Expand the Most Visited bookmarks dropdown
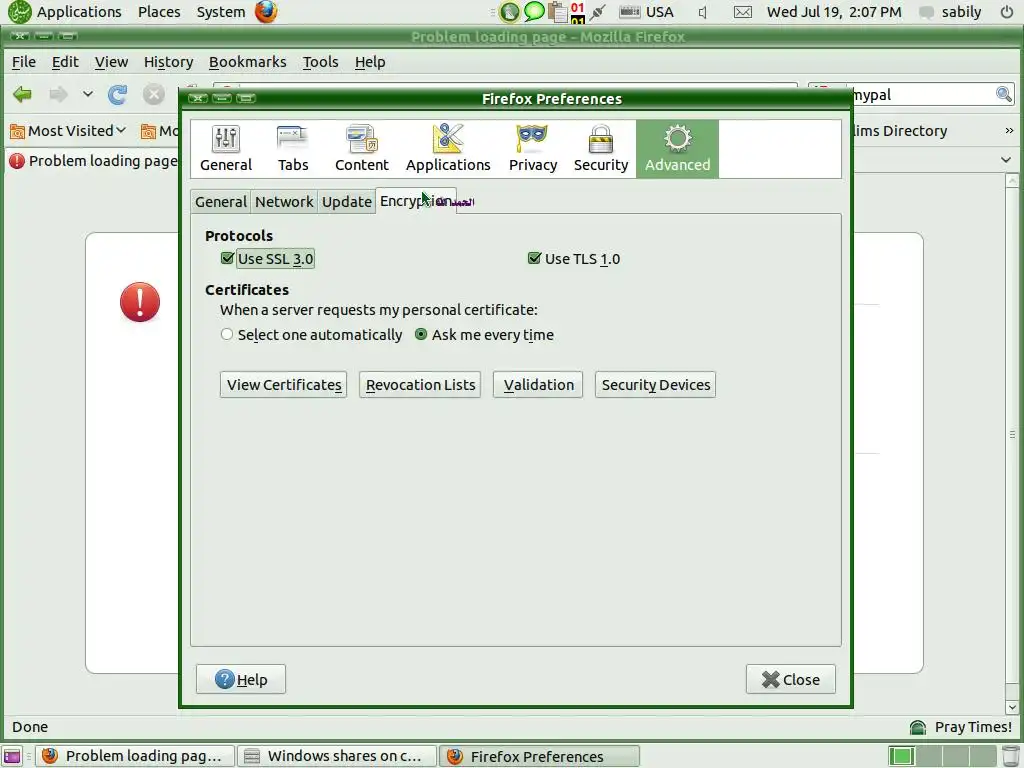This screenshot has height=768, width=1024. click(68, 131)
